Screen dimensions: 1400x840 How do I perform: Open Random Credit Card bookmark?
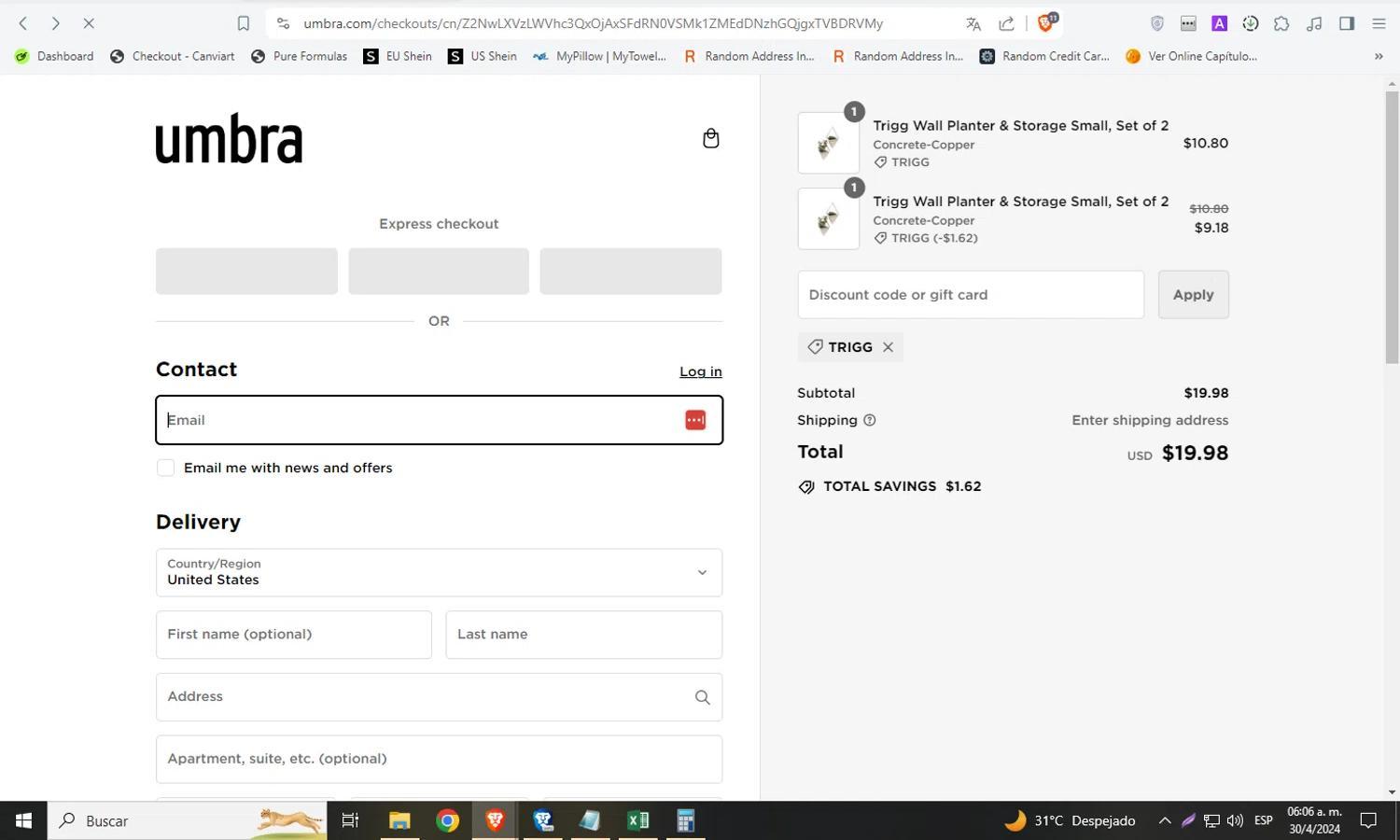1044,56
